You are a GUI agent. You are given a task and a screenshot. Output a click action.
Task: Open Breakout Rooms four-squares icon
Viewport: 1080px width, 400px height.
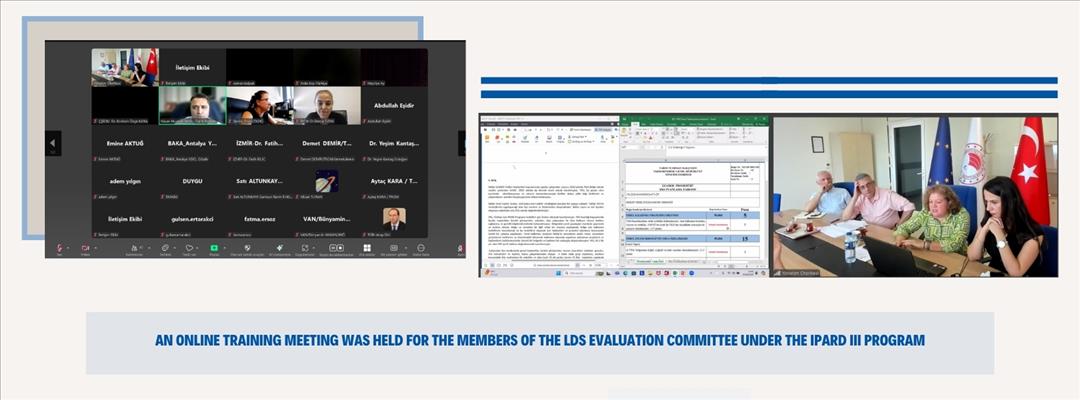click(367, 247)
